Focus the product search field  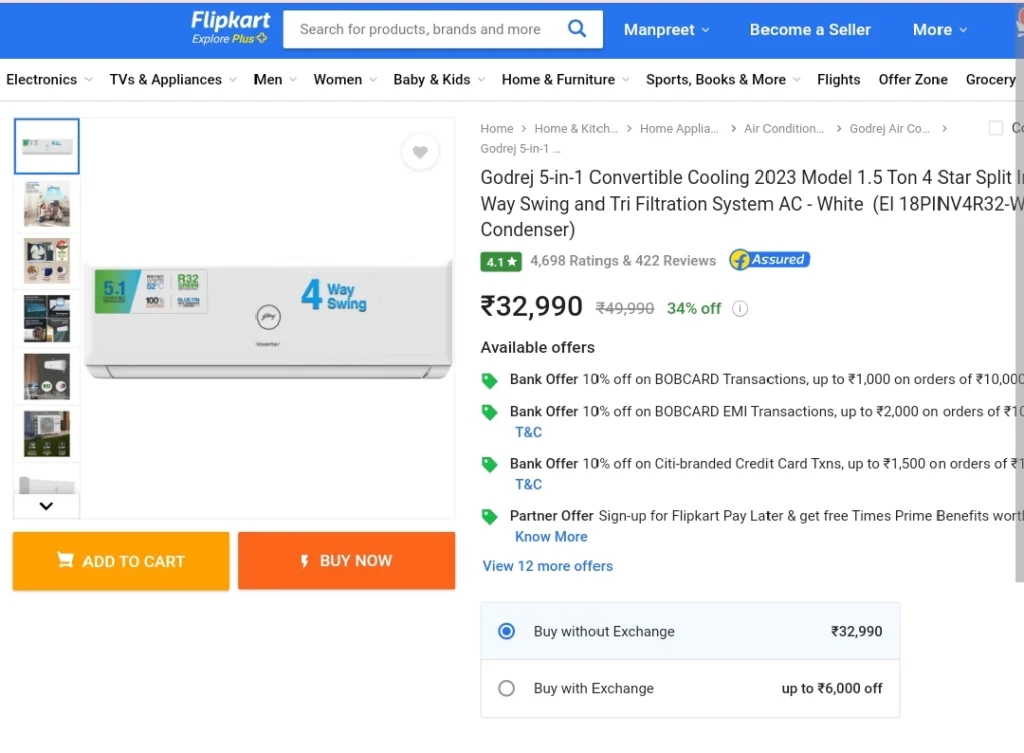coord(424,29)
